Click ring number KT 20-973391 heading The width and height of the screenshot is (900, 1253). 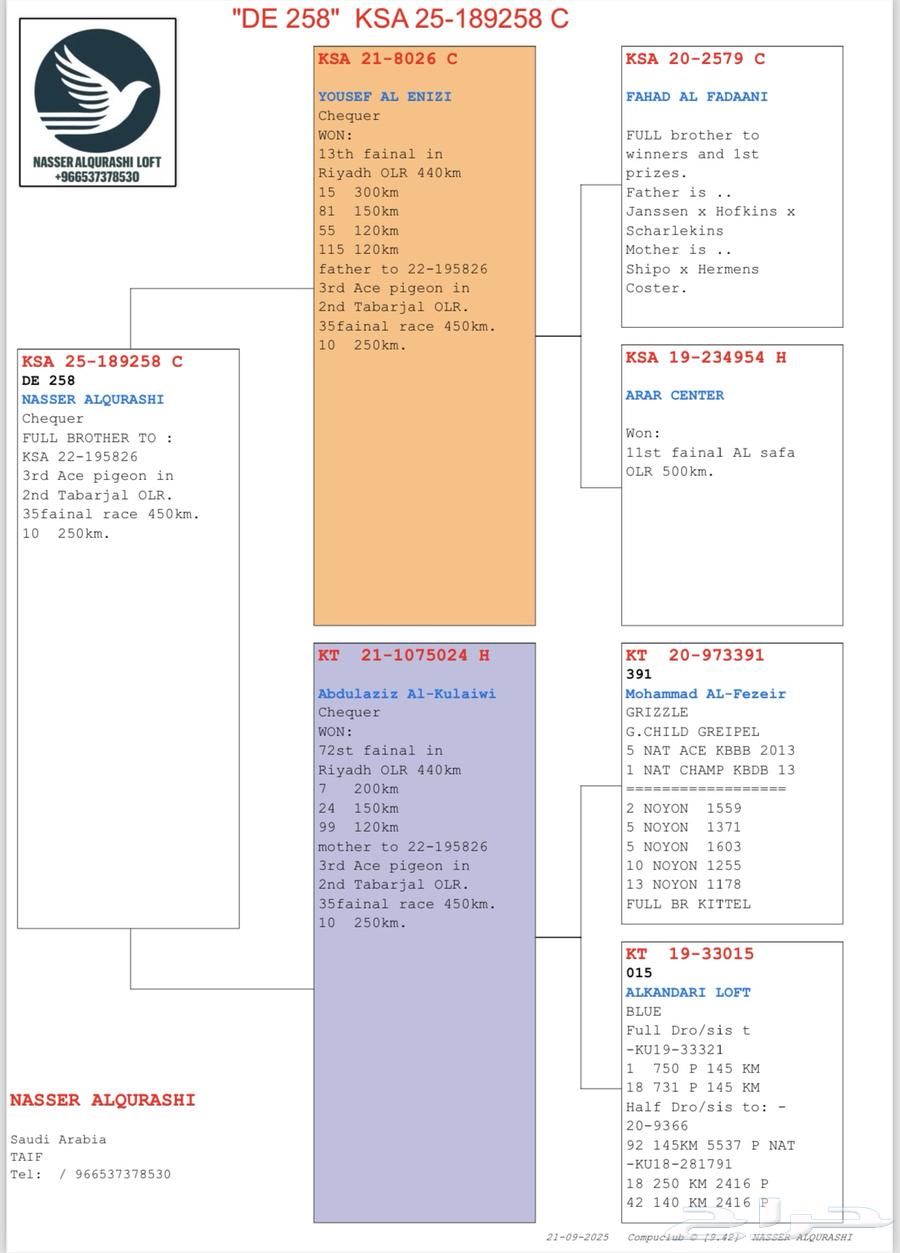pos(694,655)
